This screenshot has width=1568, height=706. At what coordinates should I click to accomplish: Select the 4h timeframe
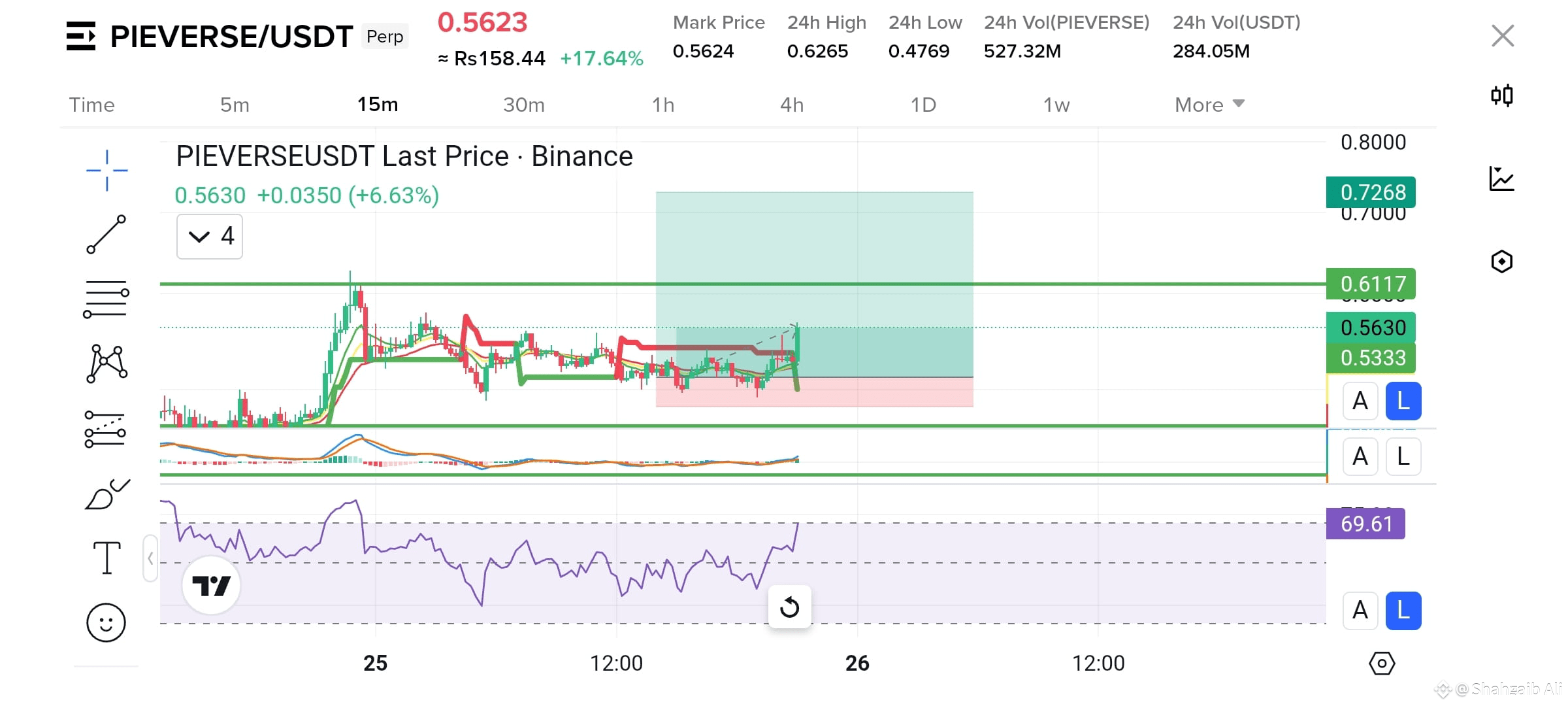coord(792,105)
